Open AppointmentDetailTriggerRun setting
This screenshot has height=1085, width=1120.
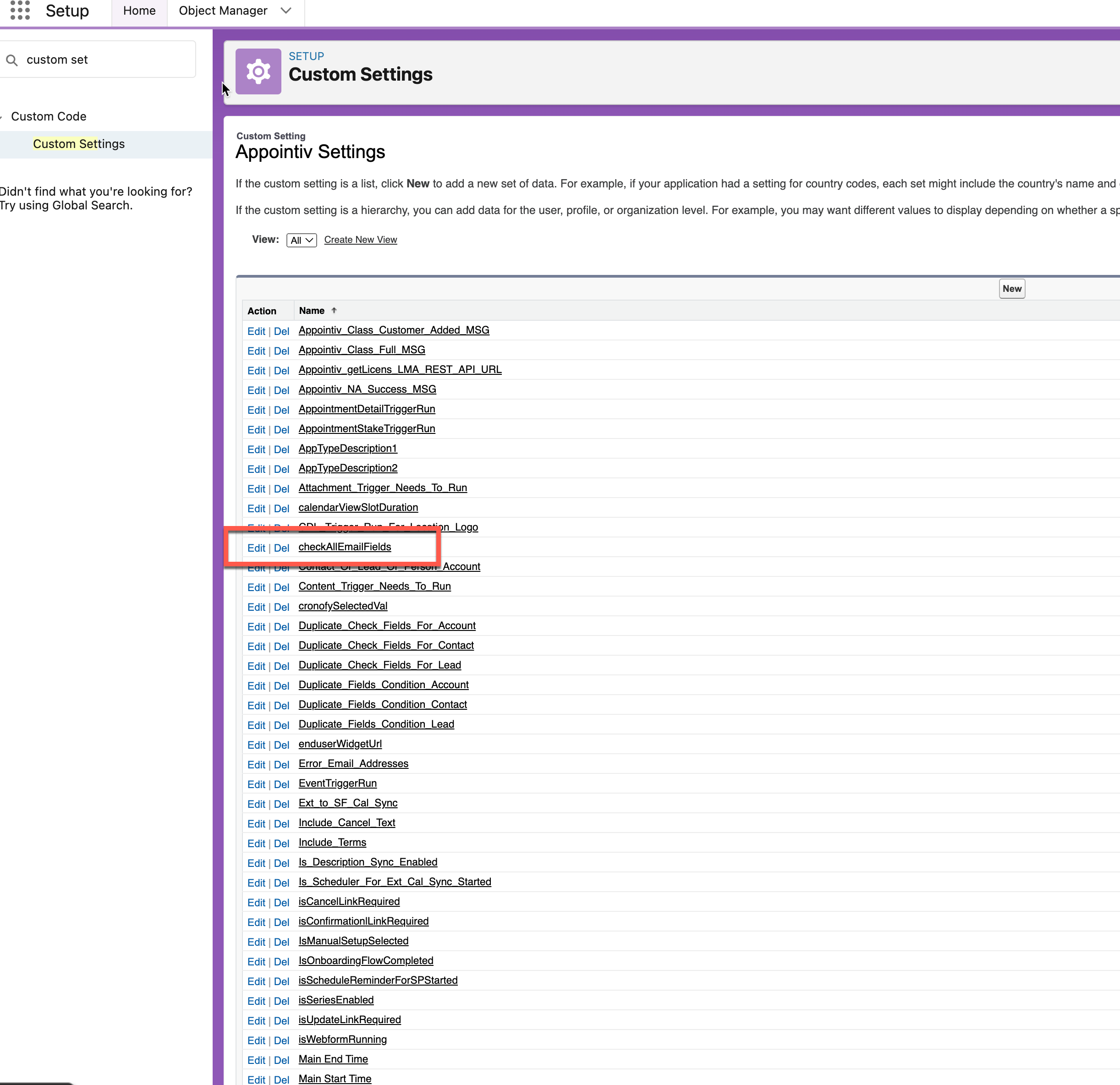click(367, 409)
